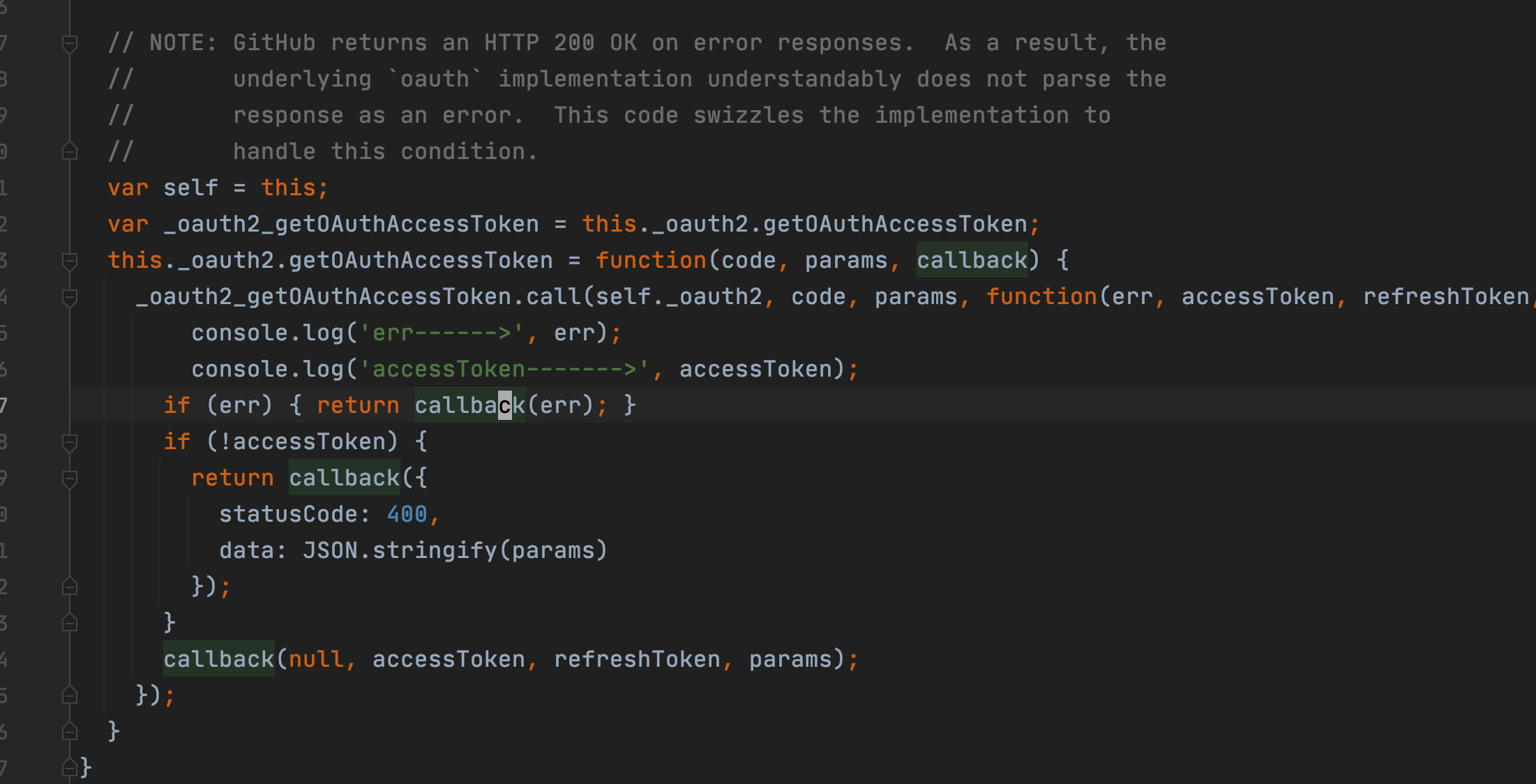Click fold end marker beside 'handle this condition.'

click(70, 151)
